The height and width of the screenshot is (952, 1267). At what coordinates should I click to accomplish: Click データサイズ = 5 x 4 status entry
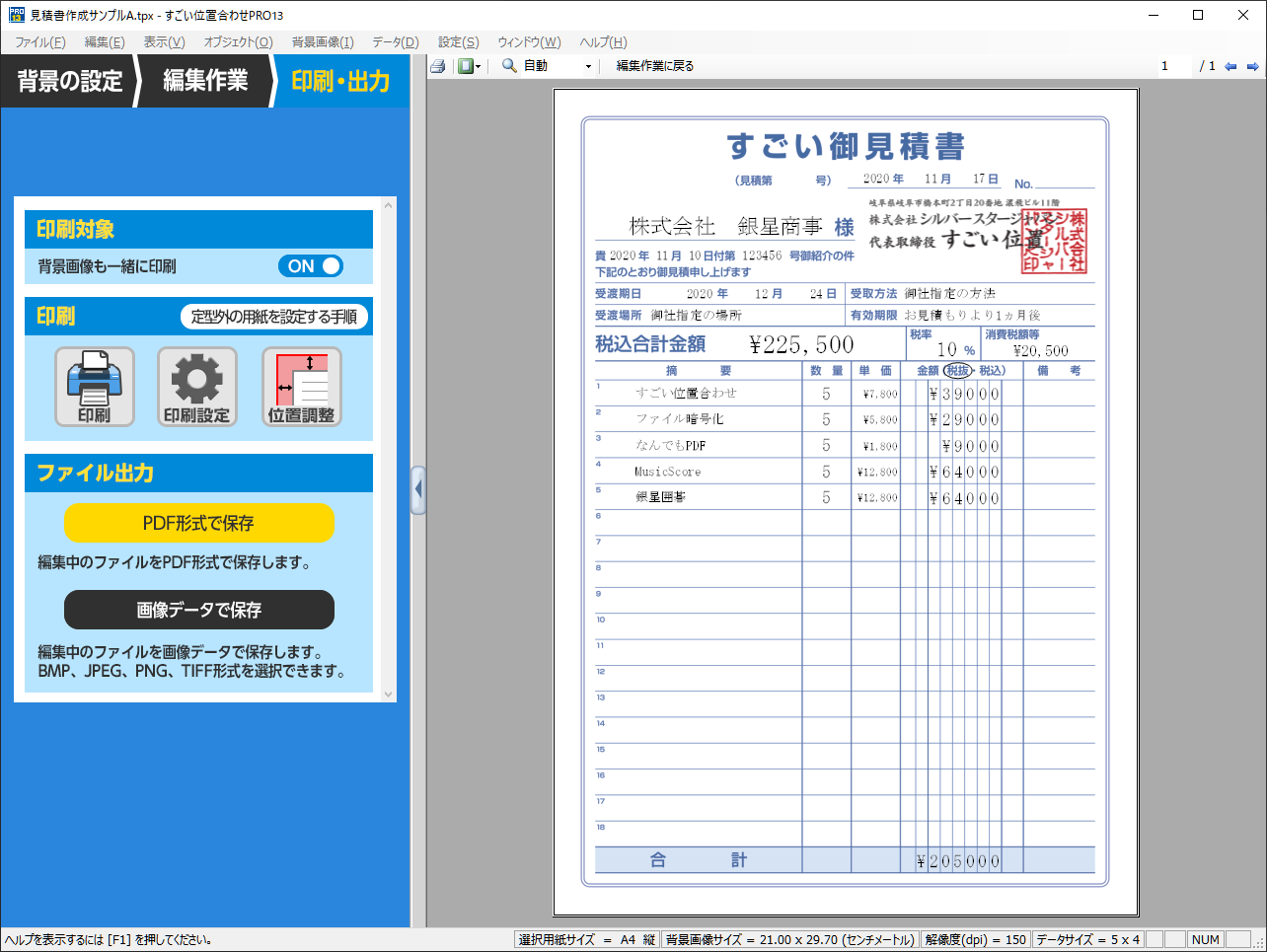coord(1087,940)
